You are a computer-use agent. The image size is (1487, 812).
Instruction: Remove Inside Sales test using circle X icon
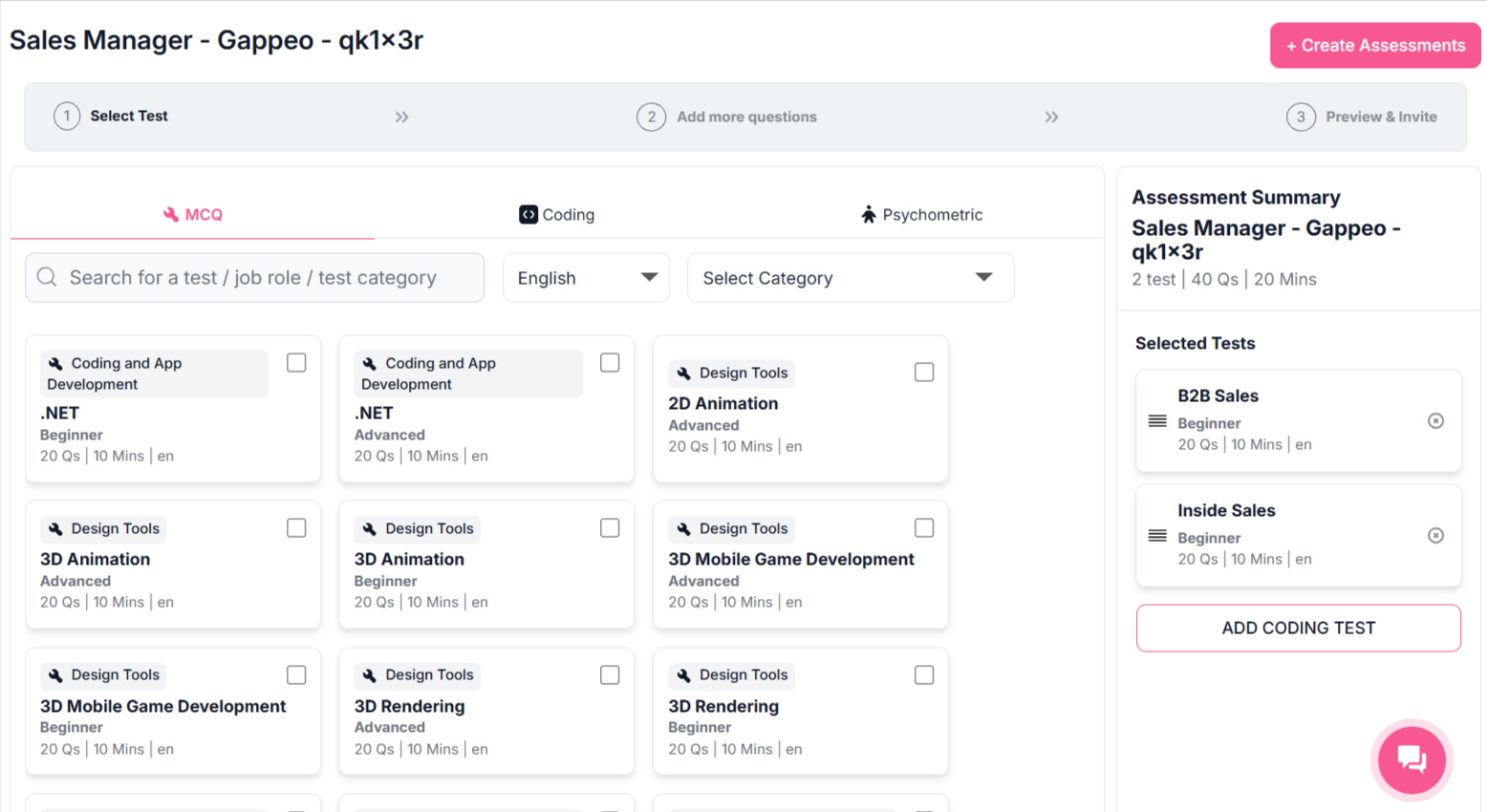1435,536
